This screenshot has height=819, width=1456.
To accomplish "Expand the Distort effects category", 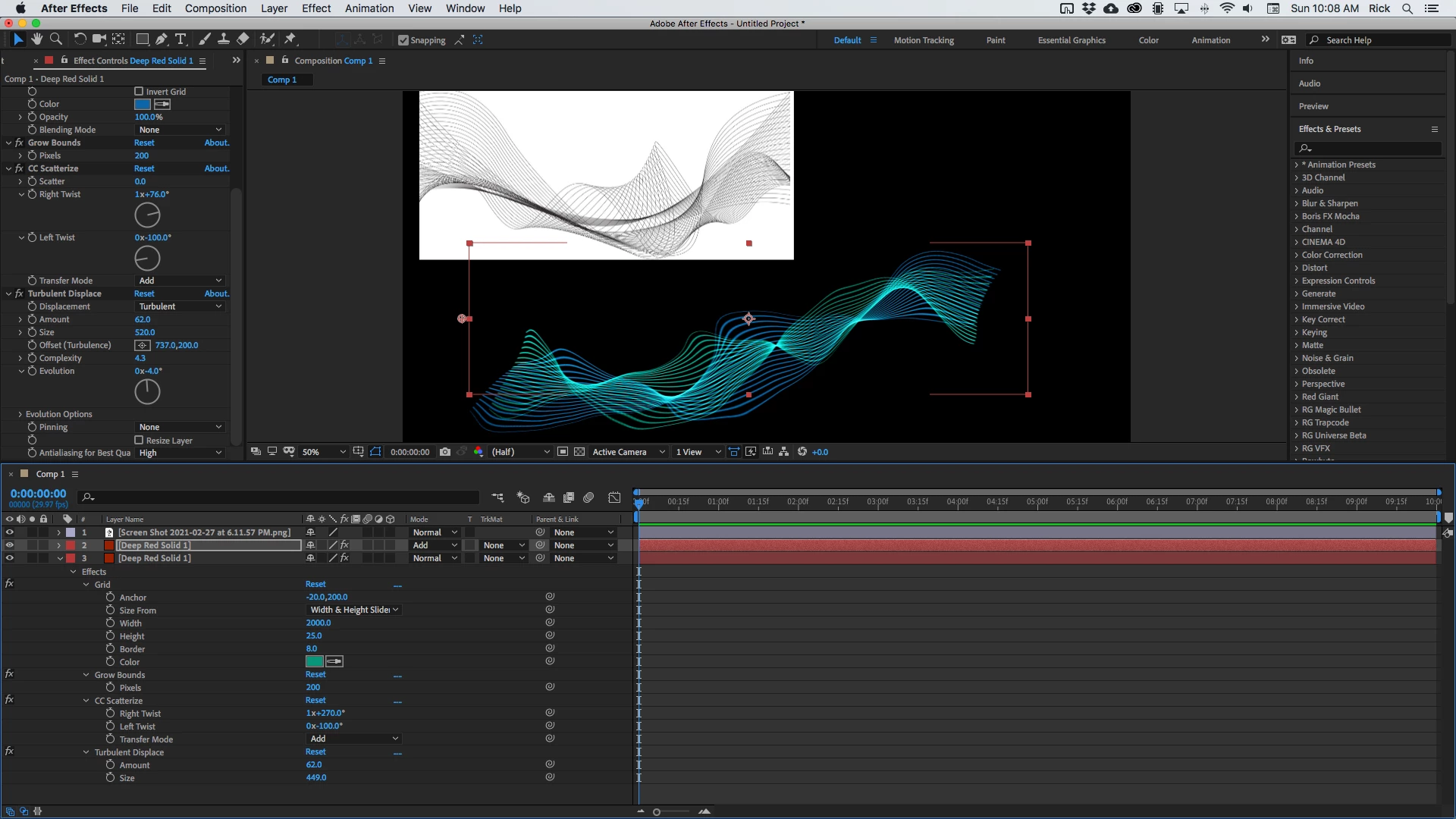I will pos(1314,268).
